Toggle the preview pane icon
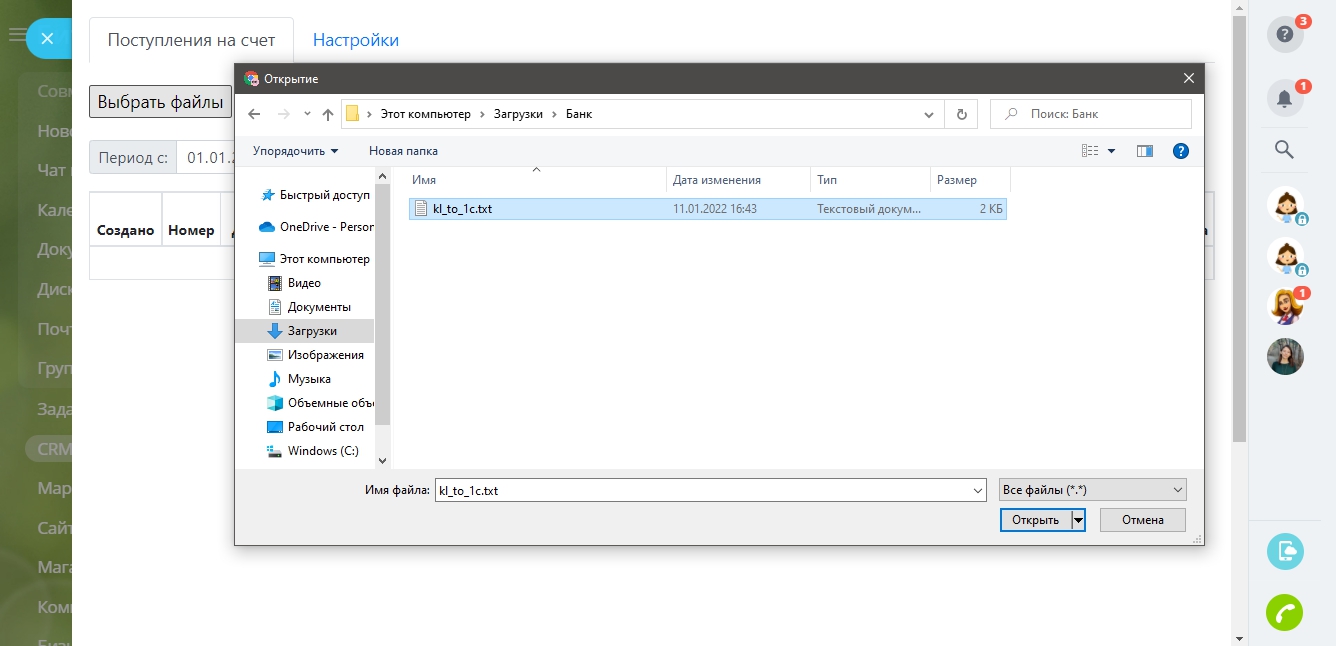1336x646 pixels. coord(1145,151)
